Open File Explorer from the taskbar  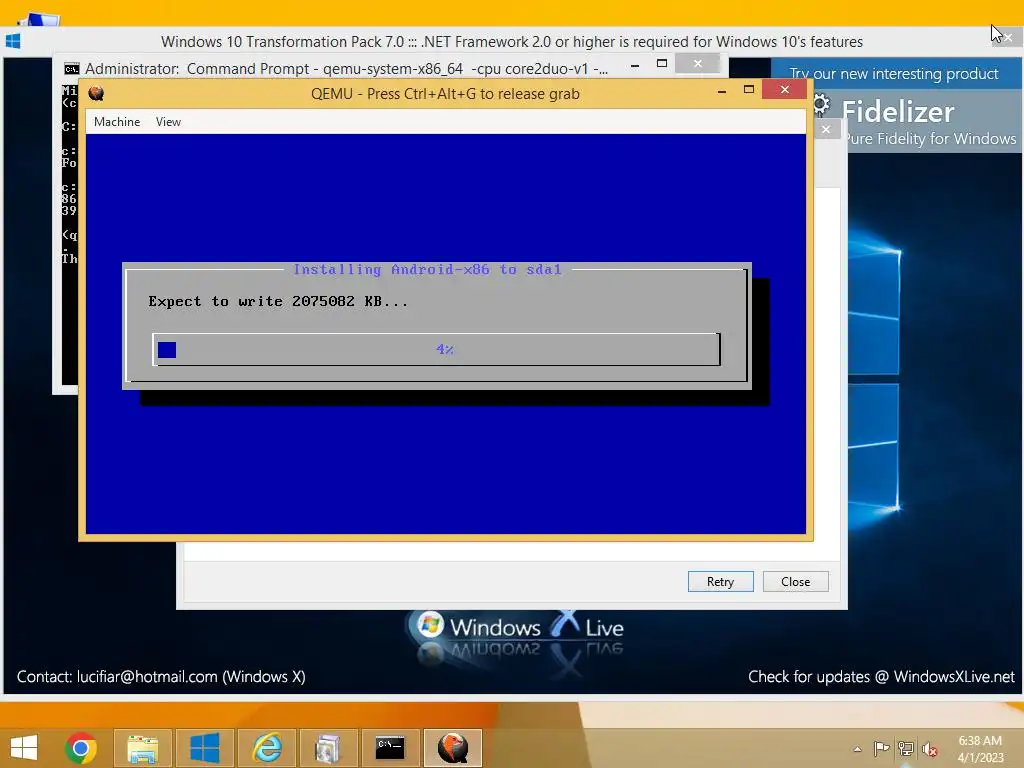coord(142,748)
